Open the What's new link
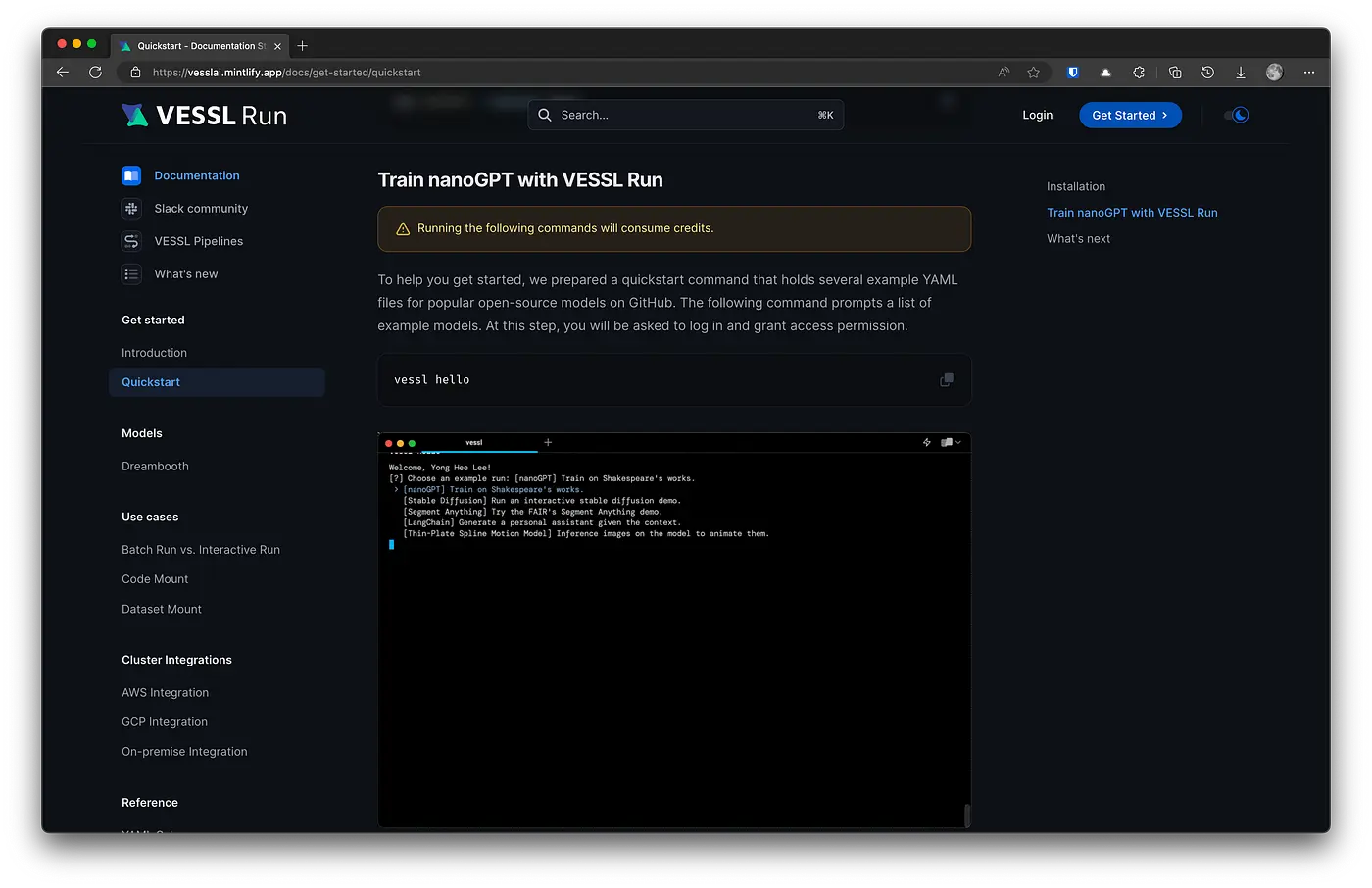 [x=186, y=274]
